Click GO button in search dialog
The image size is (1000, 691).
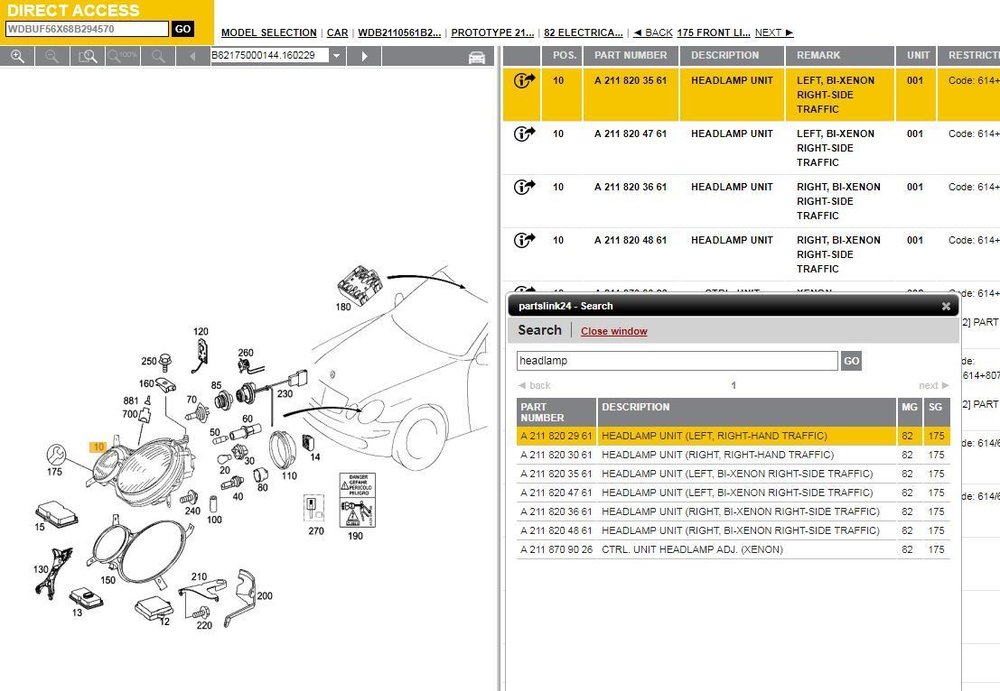click(851, 360)
